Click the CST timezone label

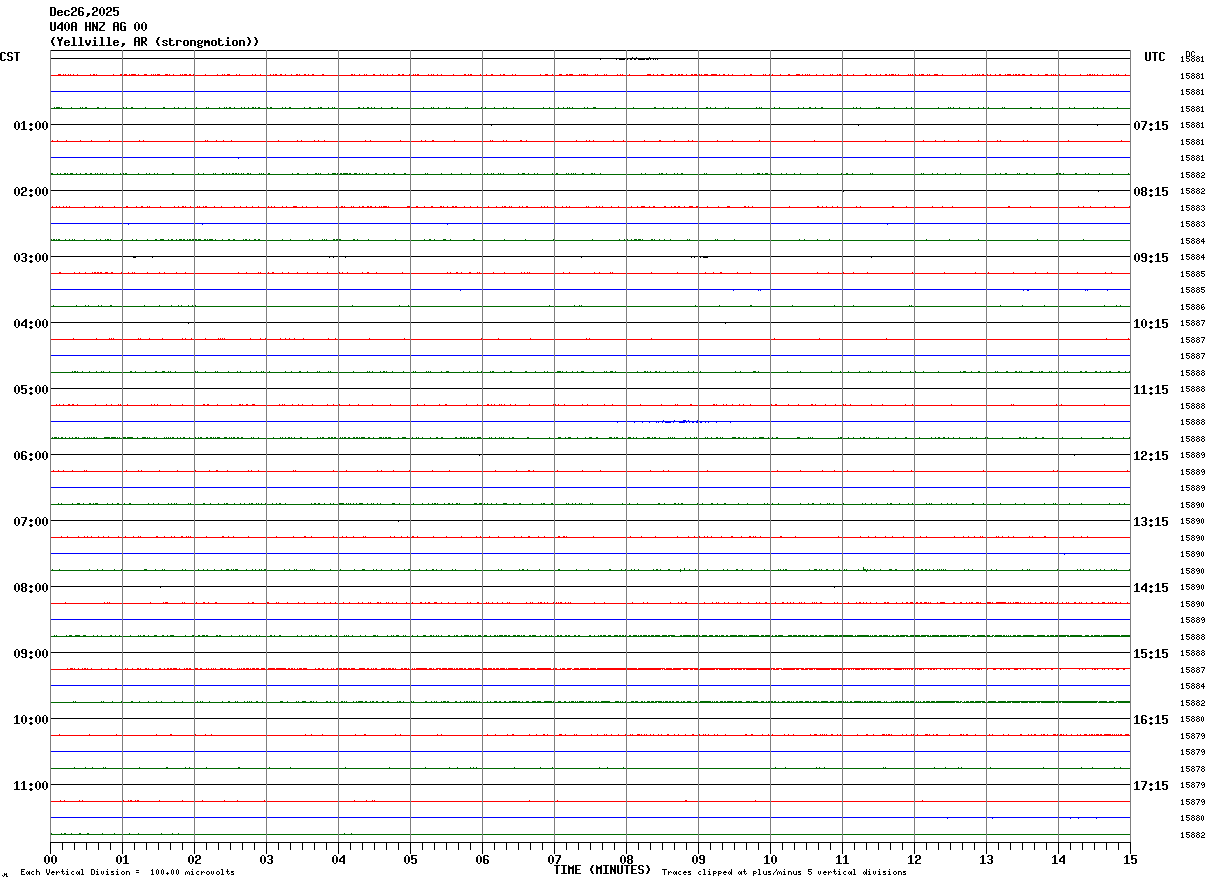(x=10, y=58)
